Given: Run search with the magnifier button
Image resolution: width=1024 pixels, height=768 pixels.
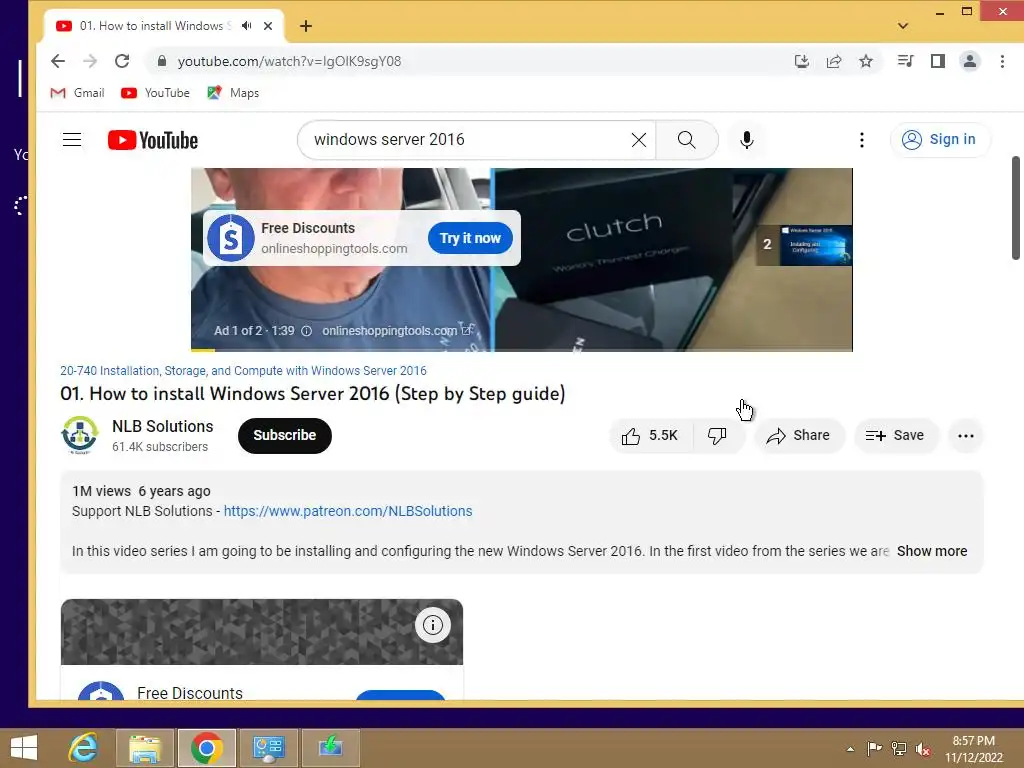Looking at the screenshot, I should pos(687,140).
